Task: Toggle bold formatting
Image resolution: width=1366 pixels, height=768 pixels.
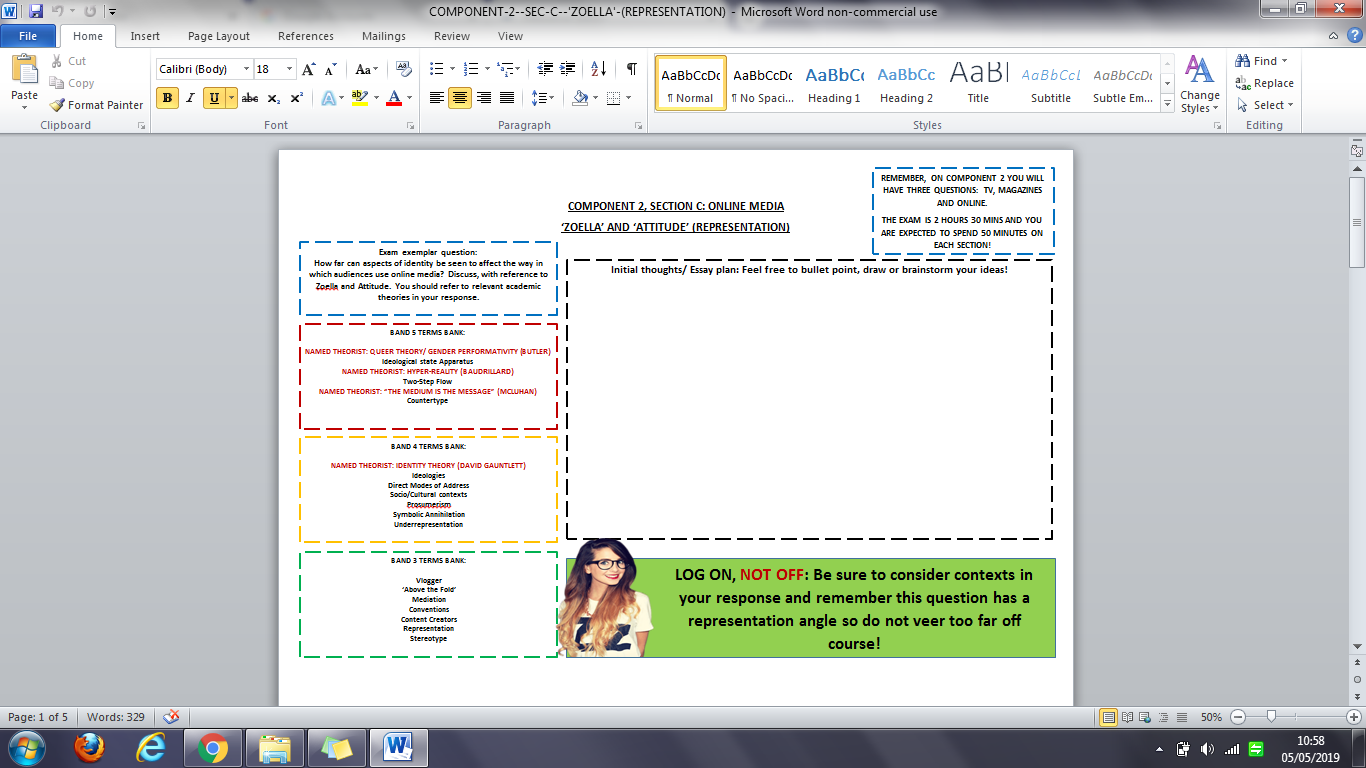Action: point(165,99)
